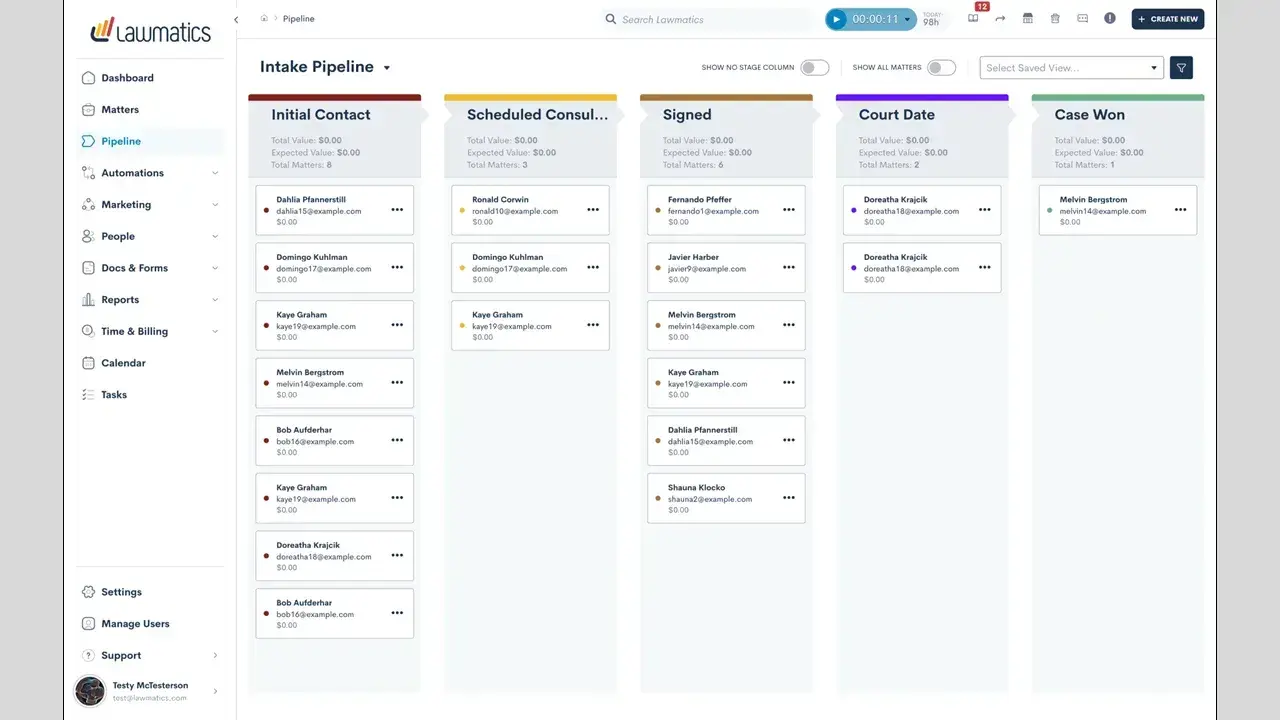The width and height of the screenshot is (1280, 720).
Task: Click the Reports sidebar icon
Action: click(x=90, y=299)
